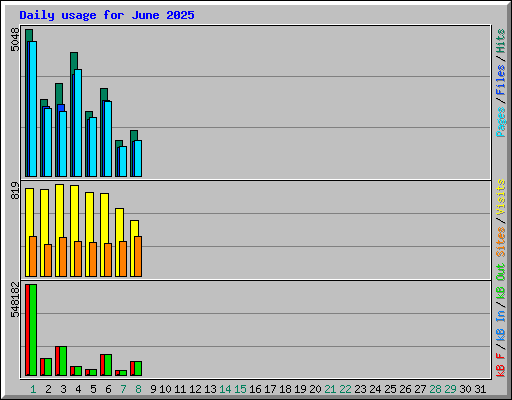The width and height of the screenshot is (512, 400).
Task: Click the 5048 axis value label
Action: point(15,40)
